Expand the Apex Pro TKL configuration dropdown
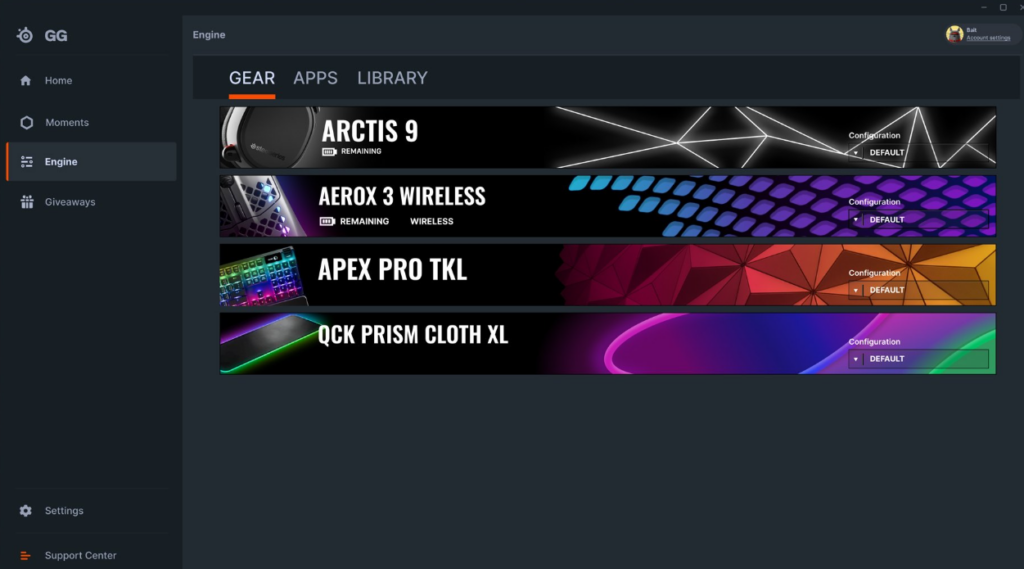This screenshot has height=569, width=1024. point(918,290)
